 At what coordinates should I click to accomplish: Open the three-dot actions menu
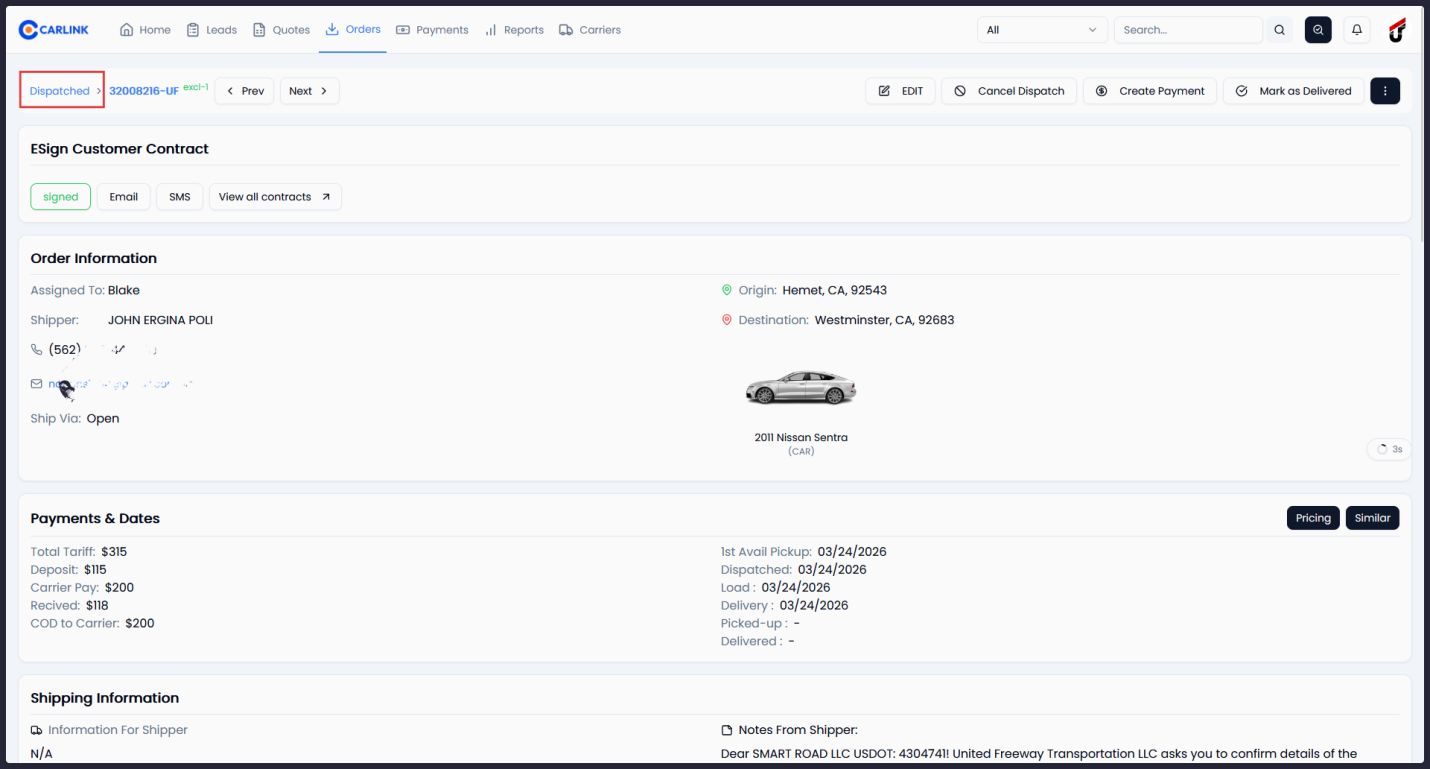click(x=1385, y=90)
